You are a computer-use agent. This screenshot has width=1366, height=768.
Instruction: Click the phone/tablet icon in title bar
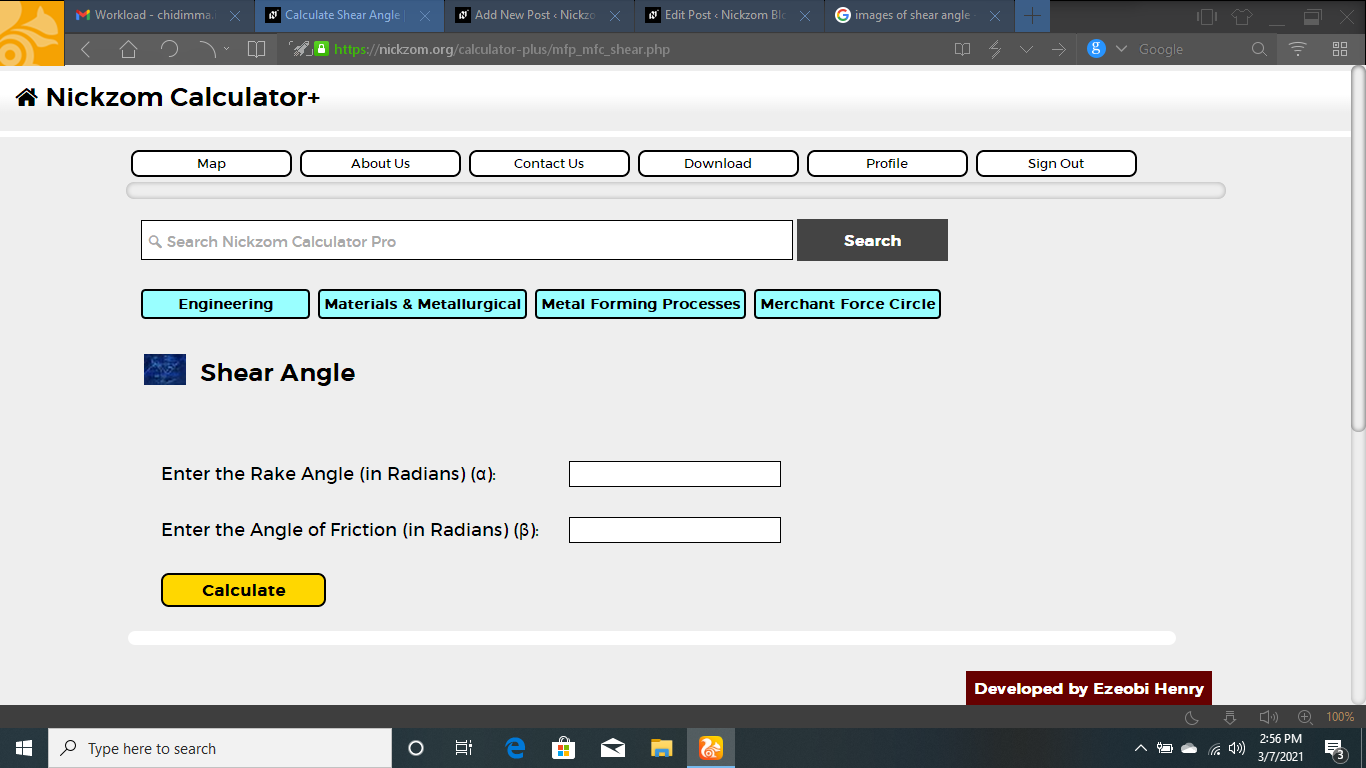click(x=1207, y=16)
